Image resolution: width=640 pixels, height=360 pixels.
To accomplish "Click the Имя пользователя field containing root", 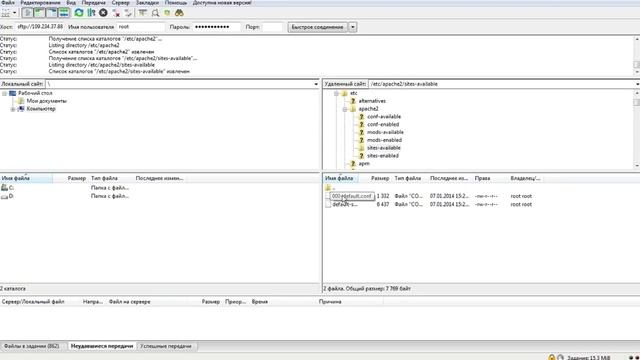I will (140, 27).
